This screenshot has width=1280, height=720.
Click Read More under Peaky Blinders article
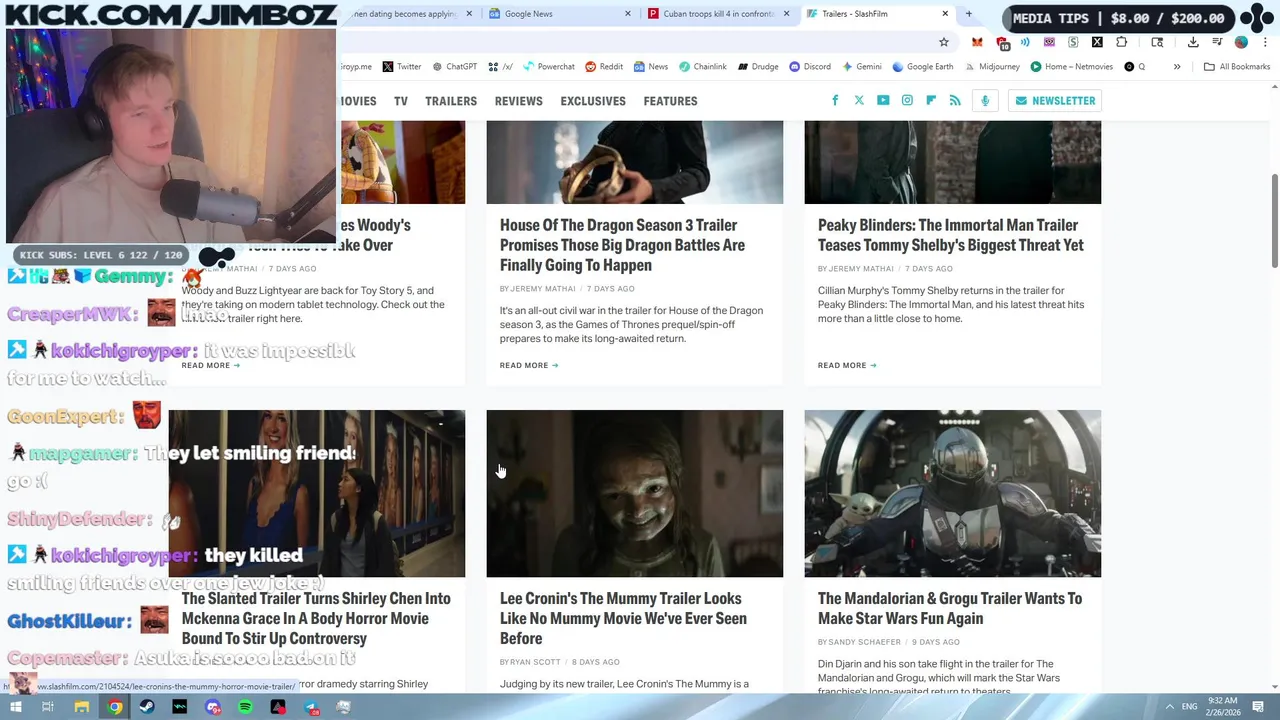[847, 365]
